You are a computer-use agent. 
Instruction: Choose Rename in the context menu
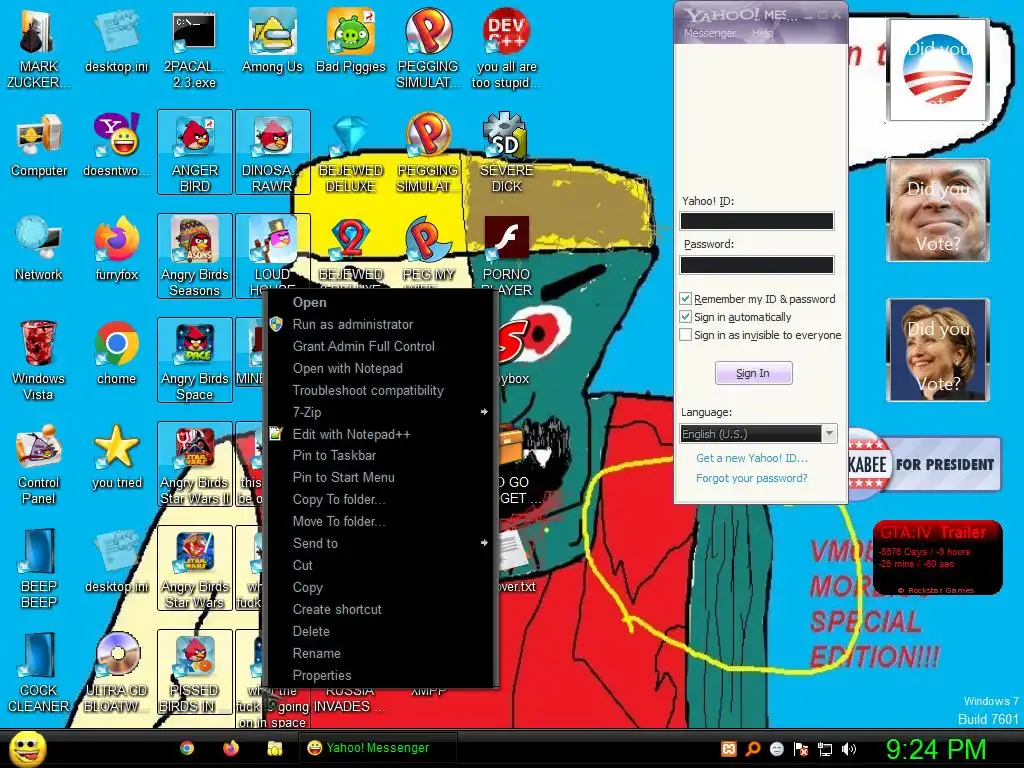tap(381, 653)
